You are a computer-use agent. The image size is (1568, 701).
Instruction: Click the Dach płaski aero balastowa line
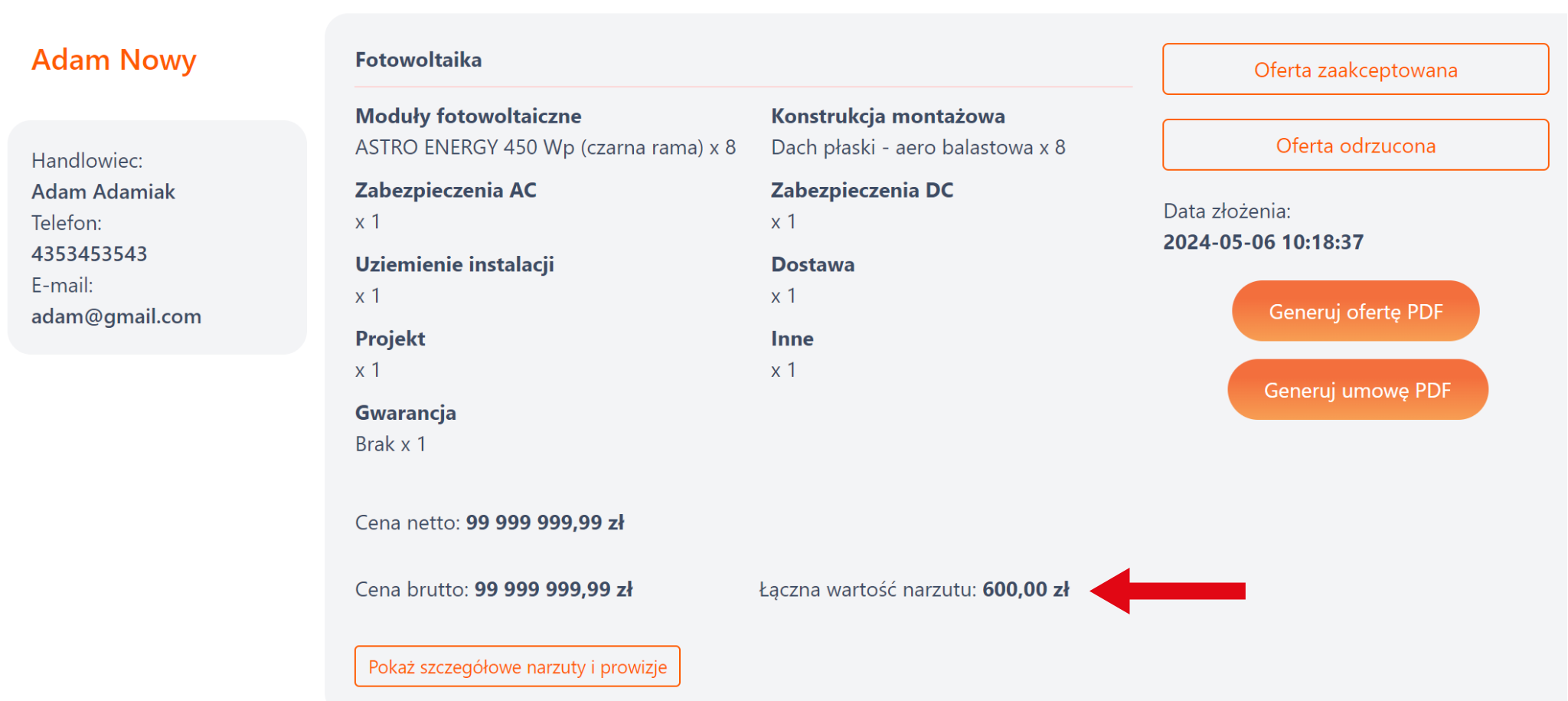[918, 147]
